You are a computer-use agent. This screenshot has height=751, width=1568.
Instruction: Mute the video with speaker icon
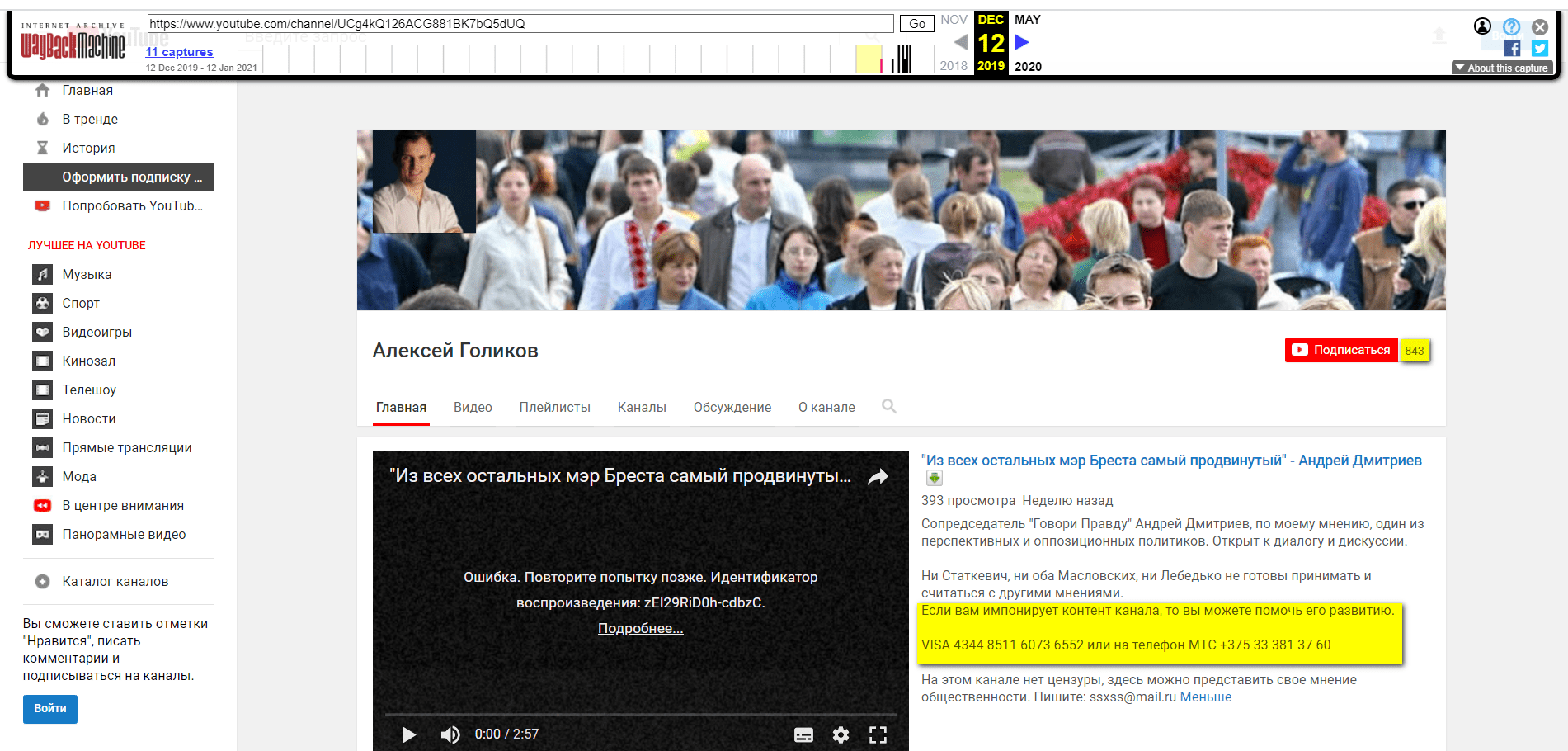(x=450, y=734)
